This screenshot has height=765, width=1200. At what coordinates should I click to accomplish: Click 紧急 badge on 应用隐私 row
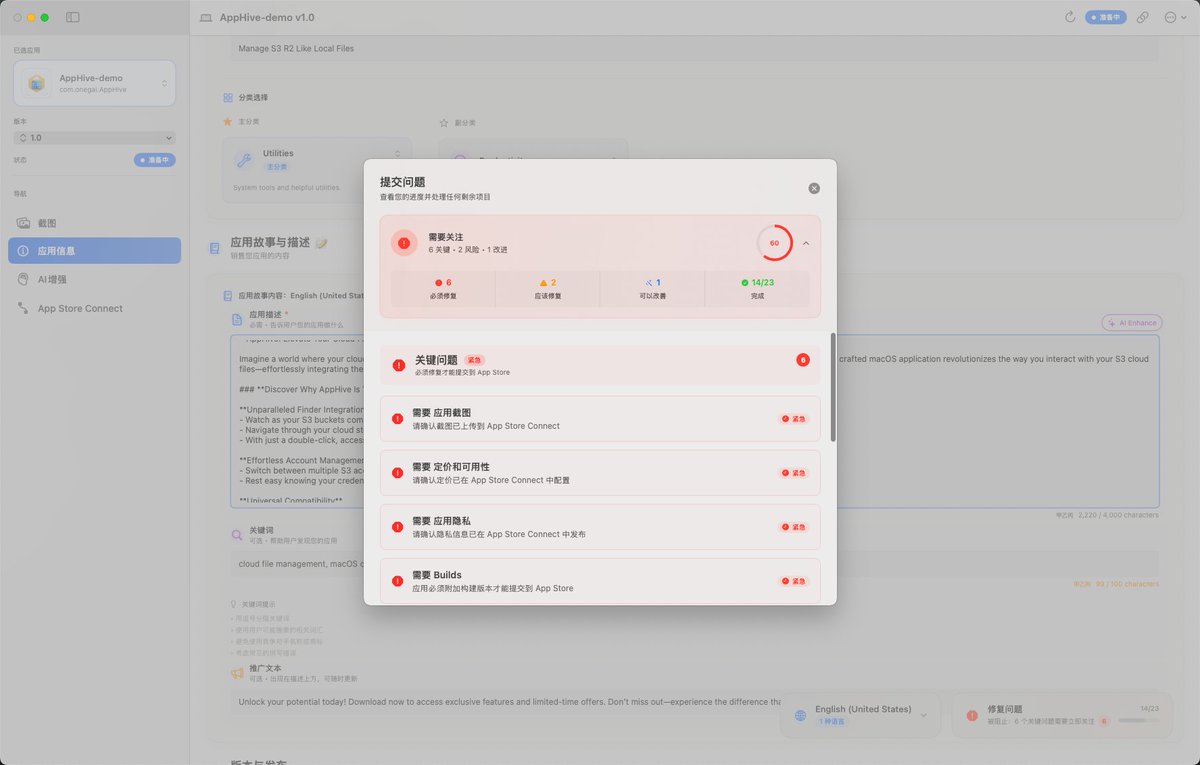tap(794, 527)
